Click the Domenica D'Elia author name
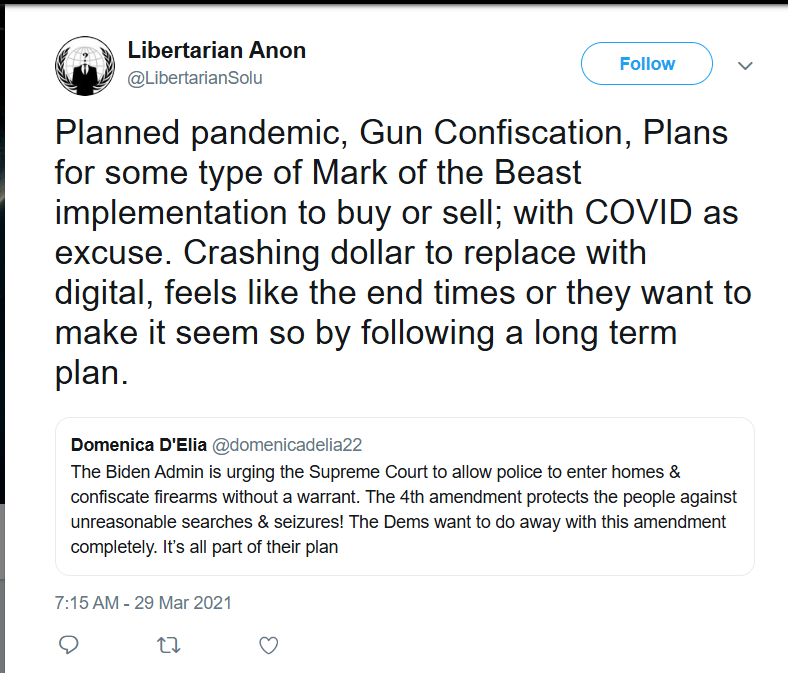The height and width of the screenshot is (673, 788). 139,445
